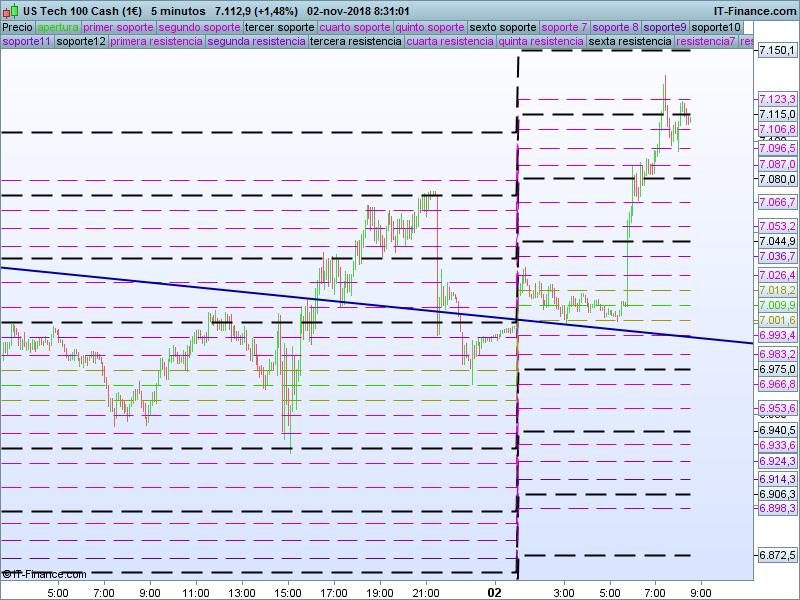Click the 6.940,5 price axis label
This screenshot has height=600, width=800.
coord(777,431)
